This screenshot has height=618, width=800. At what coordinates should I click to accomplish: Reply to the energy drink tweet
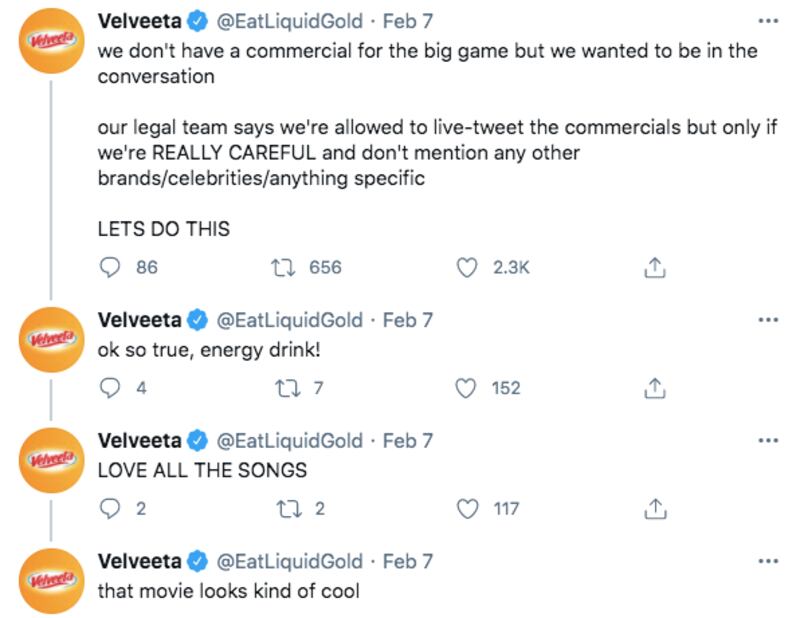(x=111, y=388)
